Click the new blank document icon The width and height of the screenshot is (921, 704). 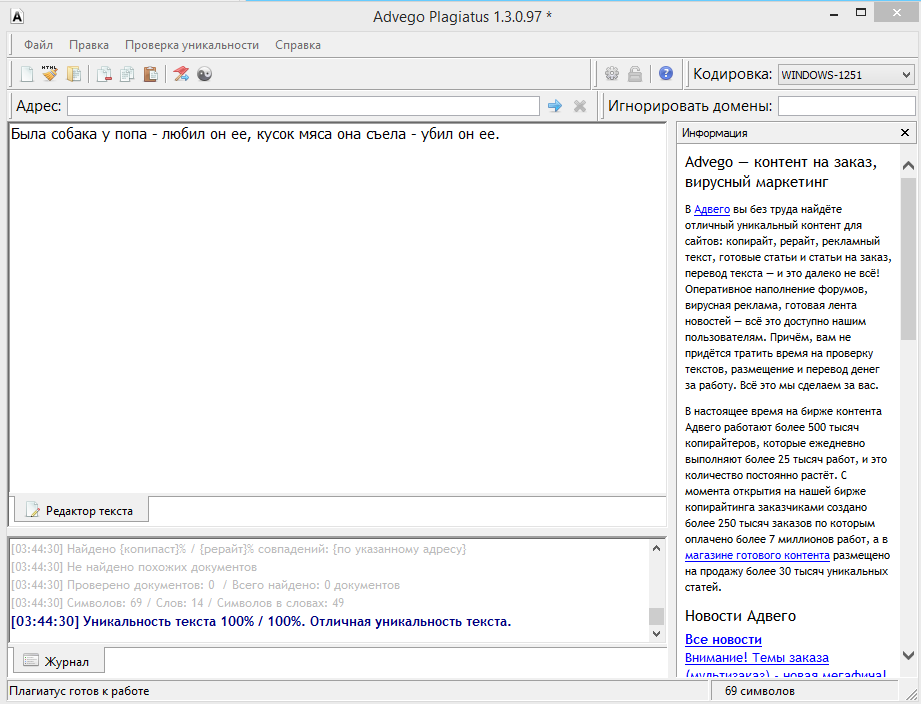click(x=27, y=74)
